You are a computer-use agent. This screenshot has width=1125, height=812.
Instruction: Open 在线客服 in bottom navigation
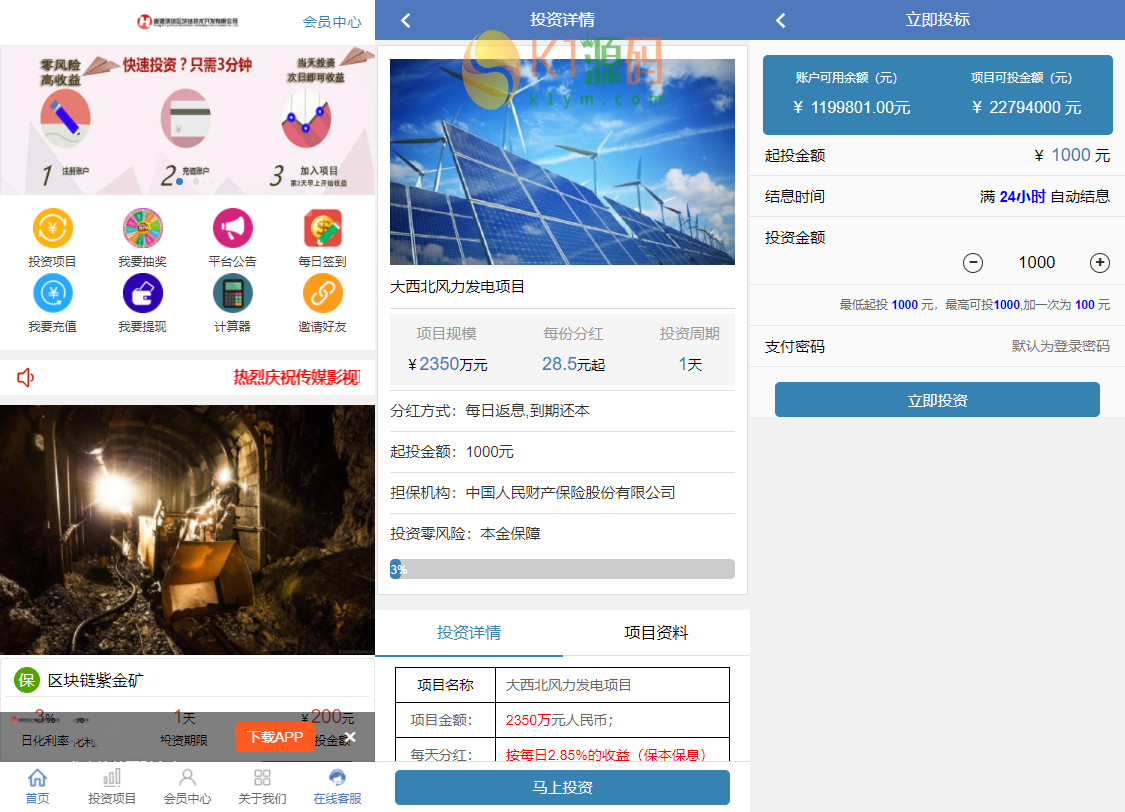337,787
